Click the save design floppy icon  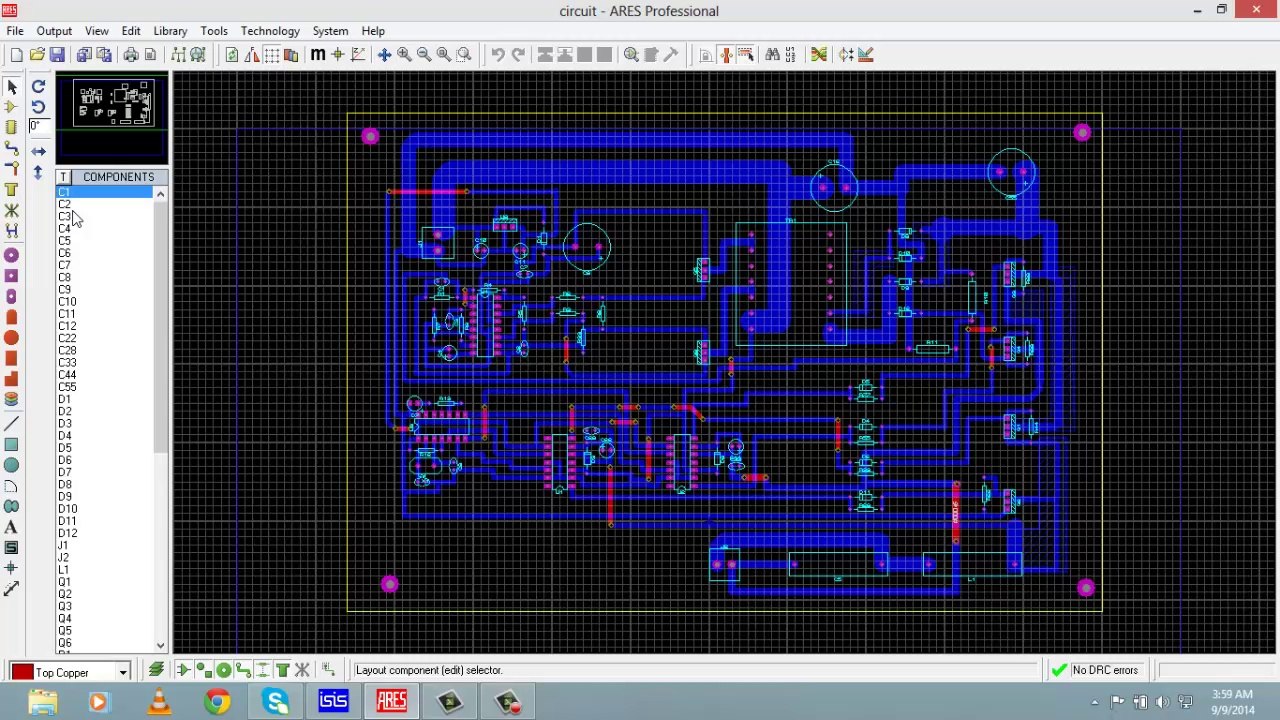[57, 55]
